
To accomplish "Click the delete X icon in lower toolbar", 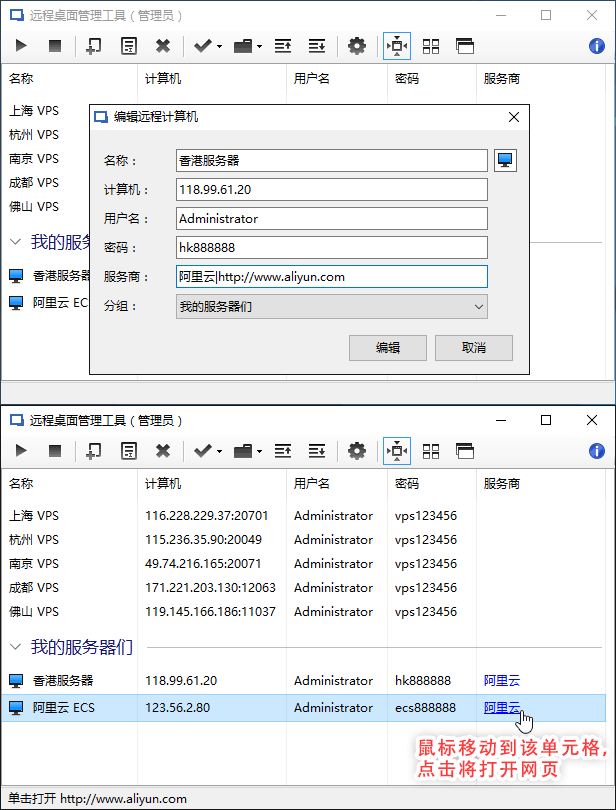I will [163, 451].
